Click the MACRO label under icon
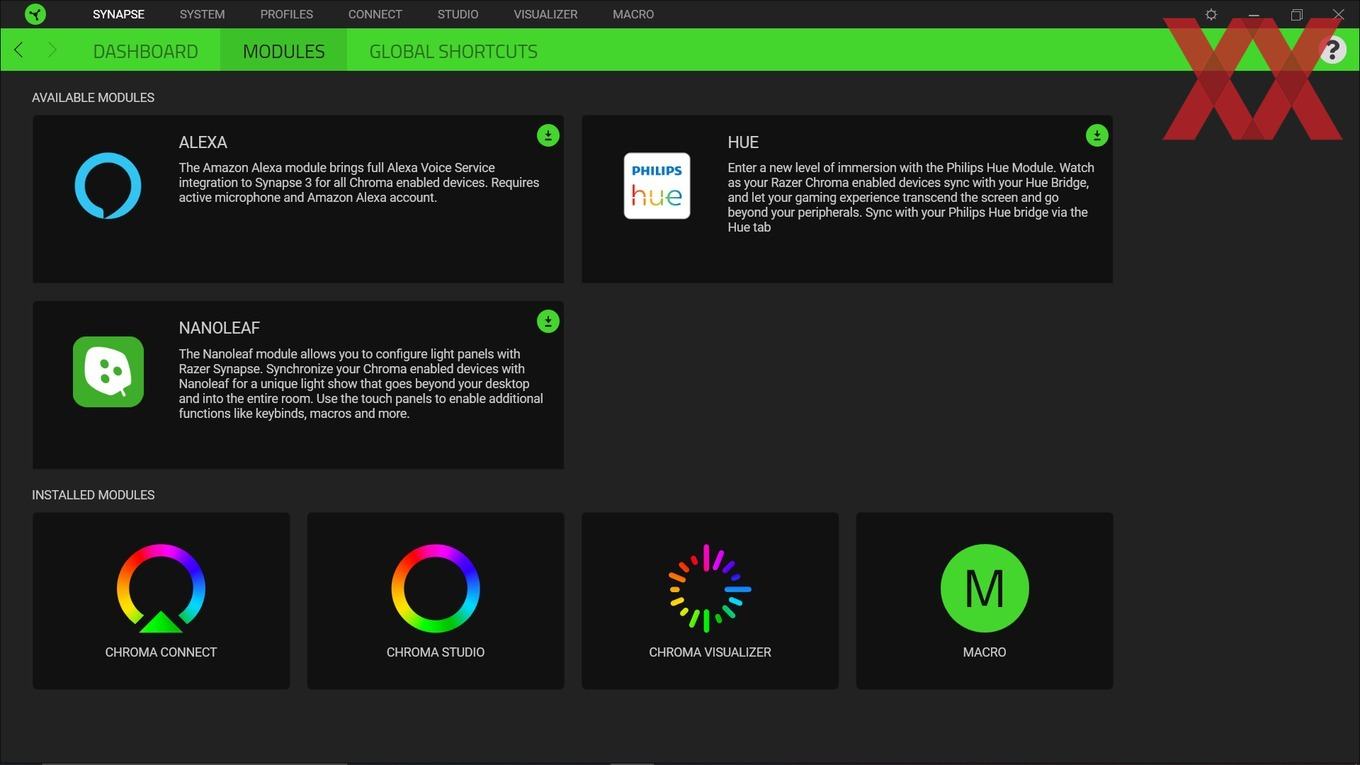 click(985, 652)
